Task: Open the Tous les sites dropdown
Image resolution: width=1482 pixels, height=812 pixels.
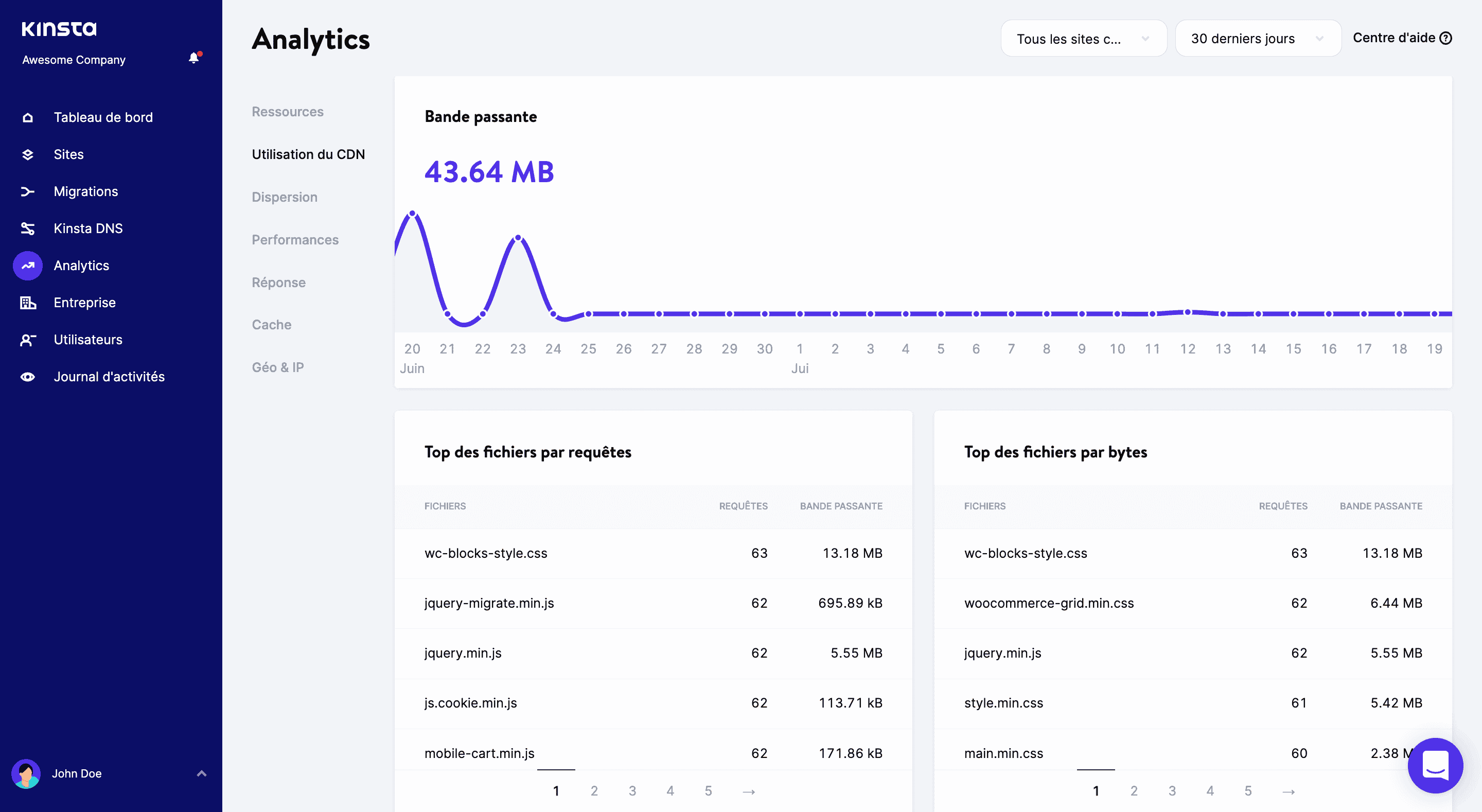Action: (1083, 38)
